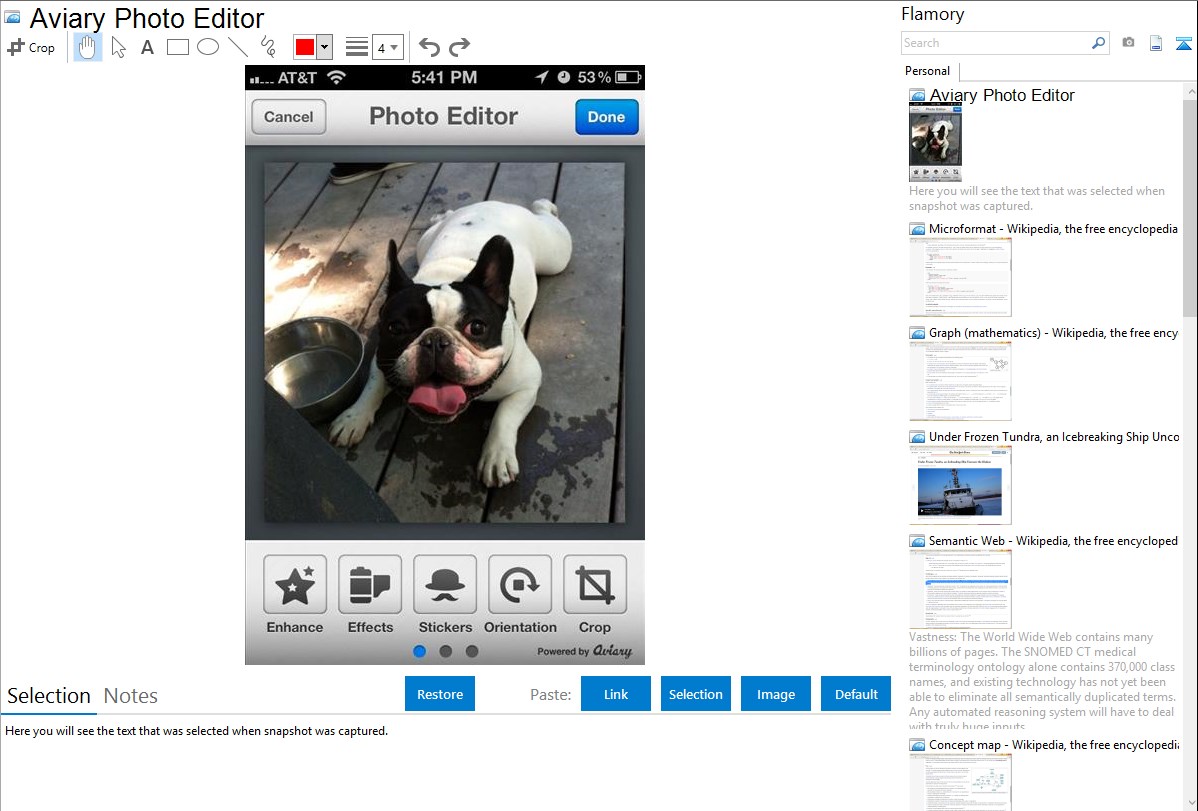Image resolution: width=1198 pixels, height=811 pixels.
Task: Click the red annotation color swatch
Action: click(x=305, y=47)
